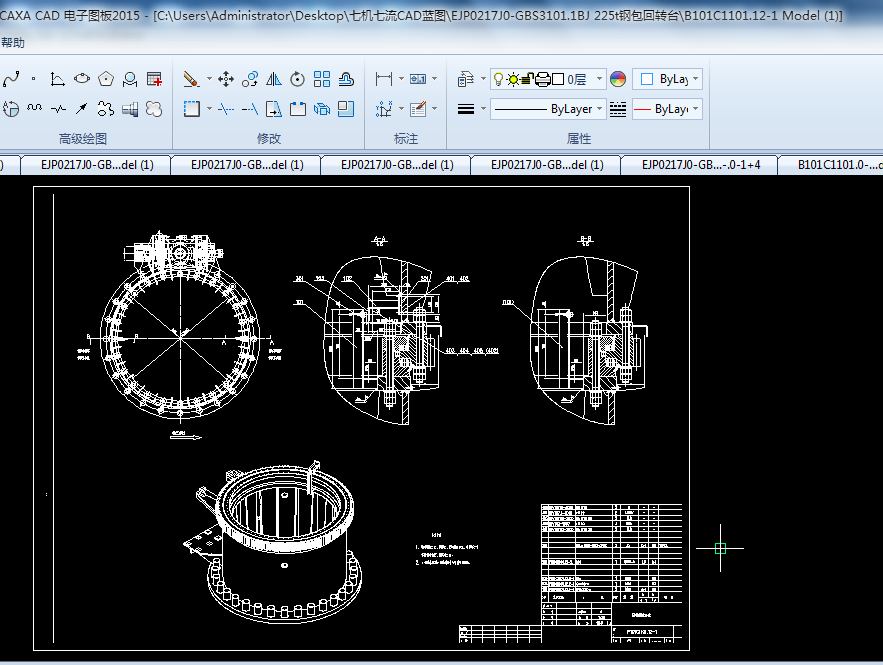Select the wavy line drawing tool
Viewport: 883px width, 665px height.
pos(35,108)
